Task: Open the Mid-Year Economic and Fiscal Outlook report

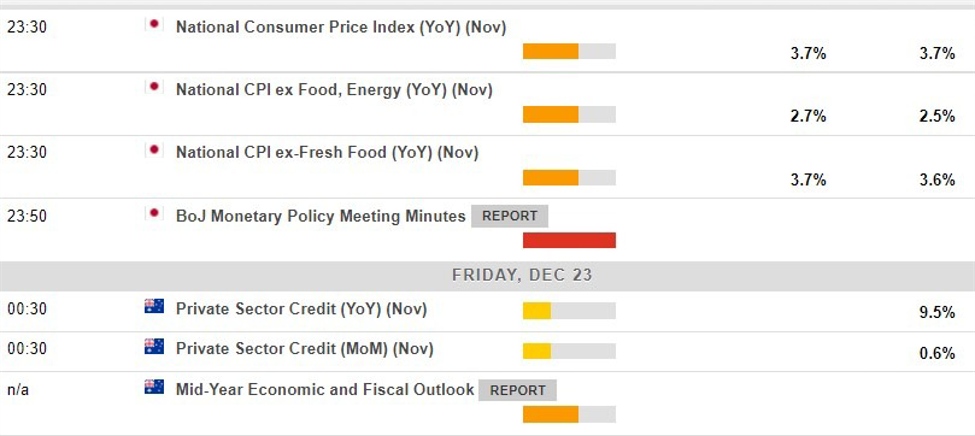Action: coord(518,390)
